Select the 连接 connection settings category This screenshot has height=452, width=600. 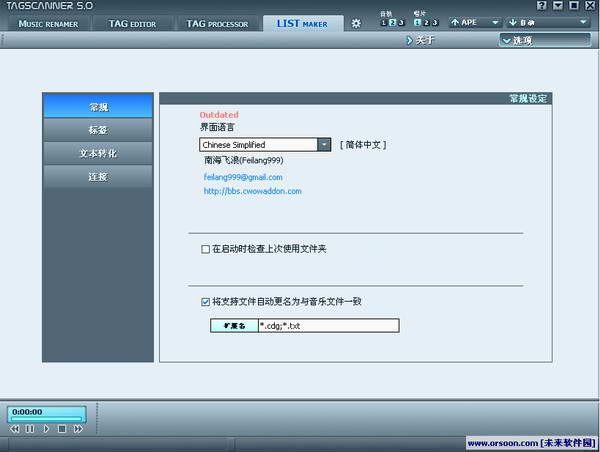(98, 176)
